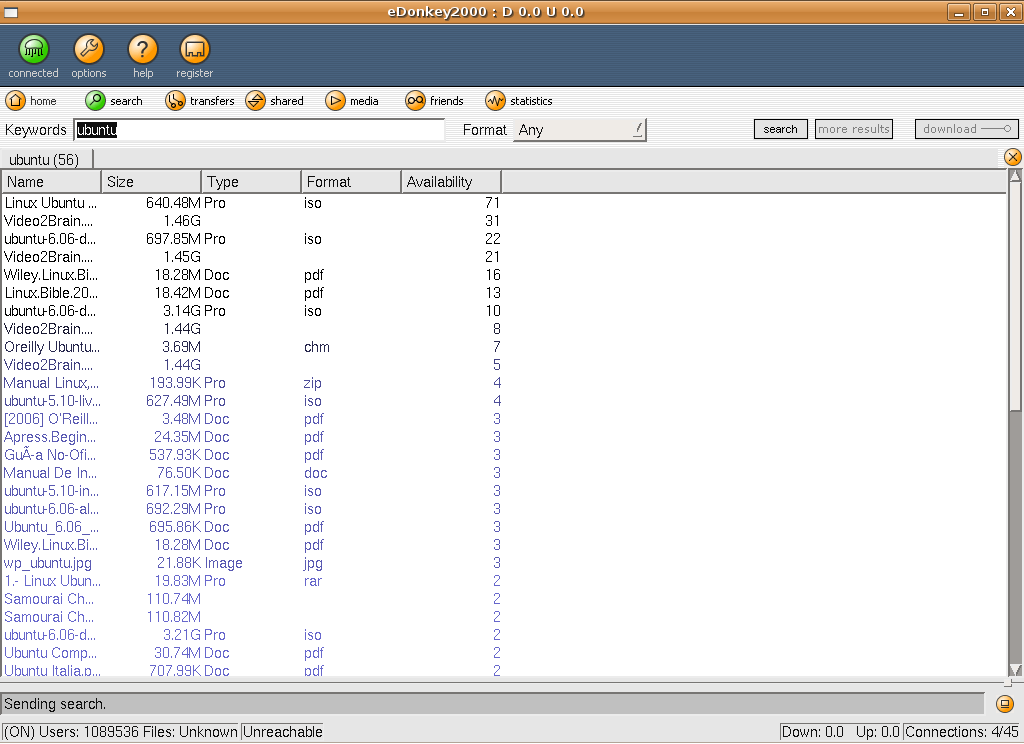The height and width of the screenshot is (744, 1024).
Task: Switch to the search tab
Action: 114,101
